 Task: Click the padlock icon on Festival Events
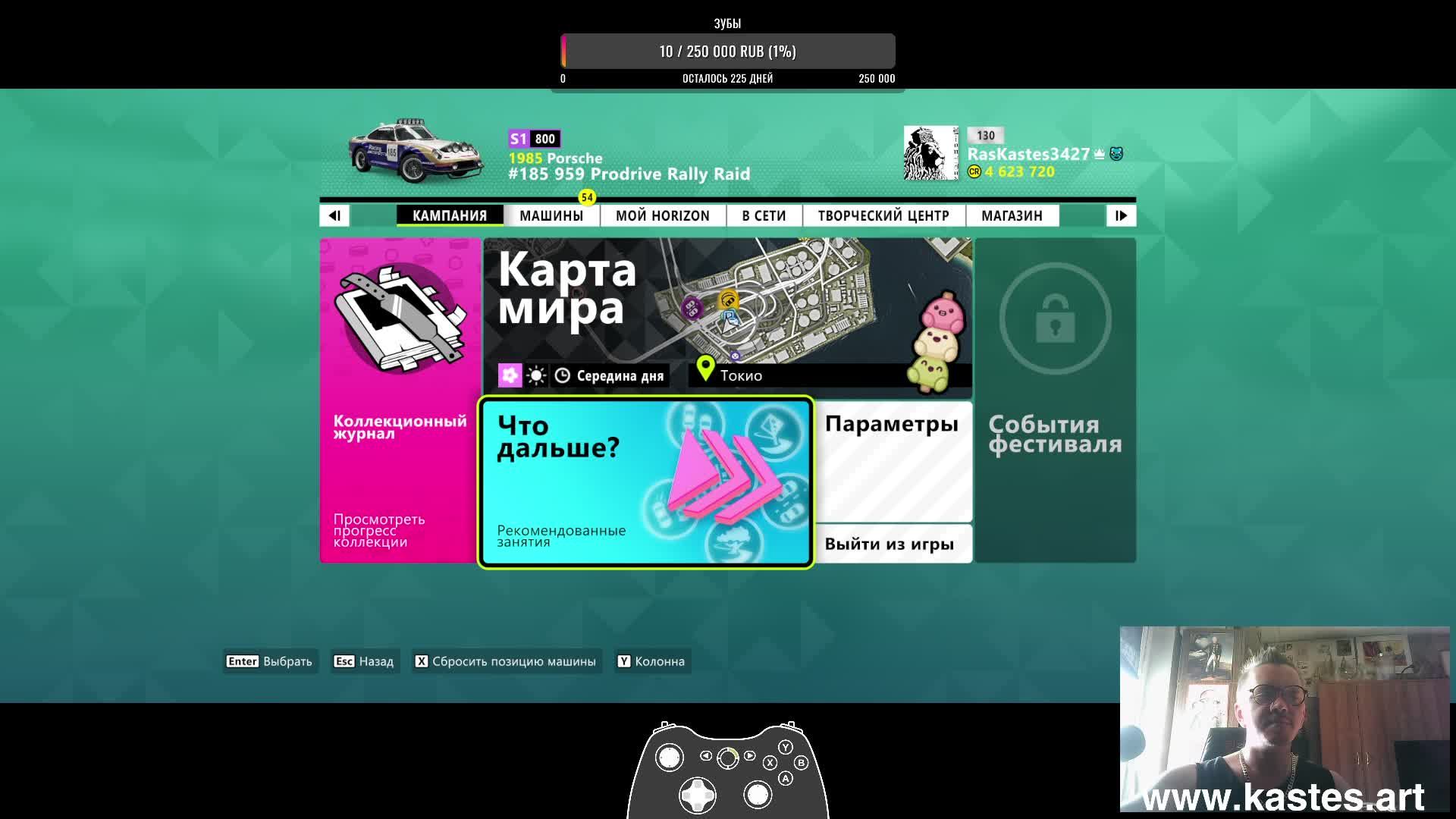tap(1055, 318)
